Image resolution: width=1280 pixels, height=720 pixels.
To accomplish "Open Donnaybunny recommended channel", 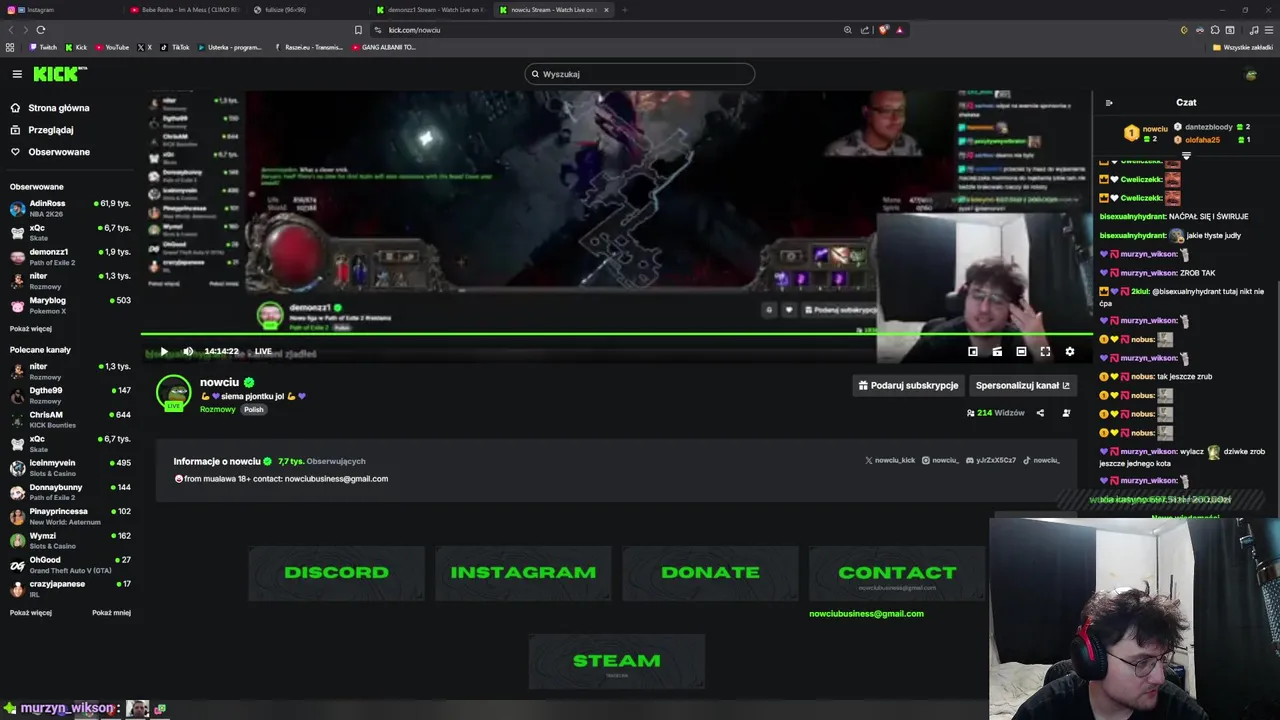I will 68,492.
